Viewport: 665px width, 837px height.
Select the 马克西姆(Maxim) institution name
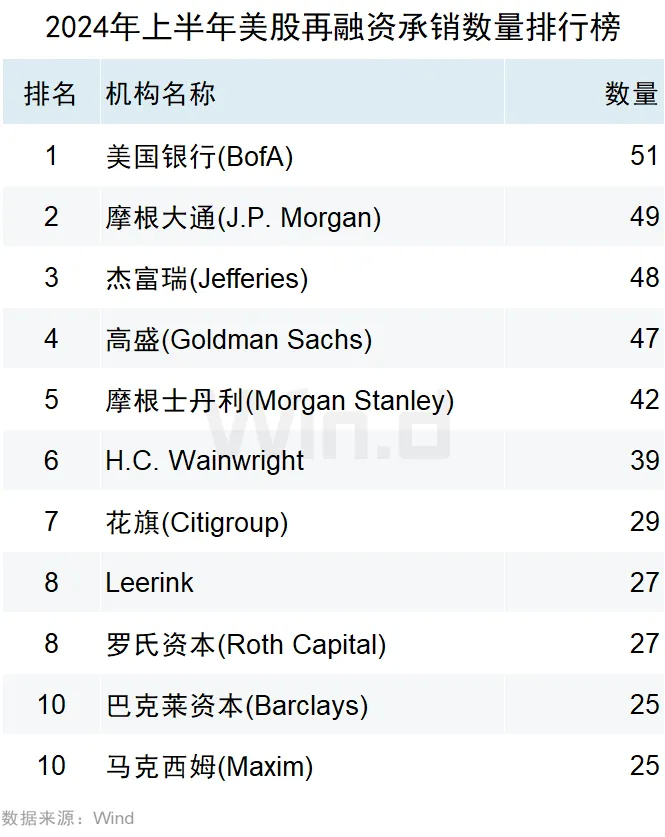(x=210, y=766)
